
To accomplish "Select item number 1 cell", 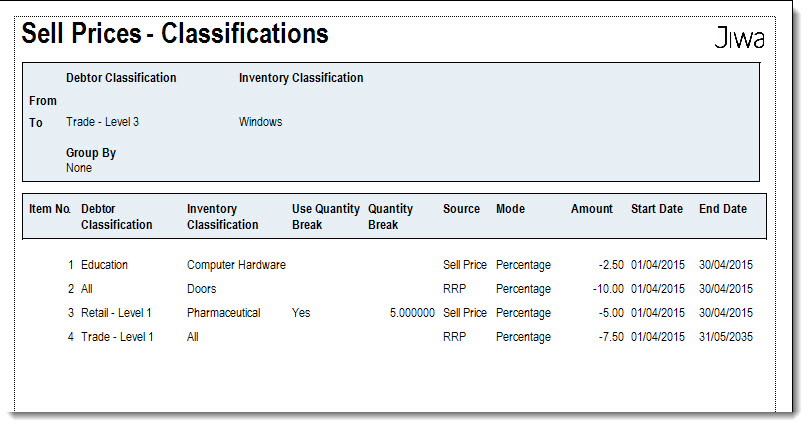I will (x=71, y=265).
